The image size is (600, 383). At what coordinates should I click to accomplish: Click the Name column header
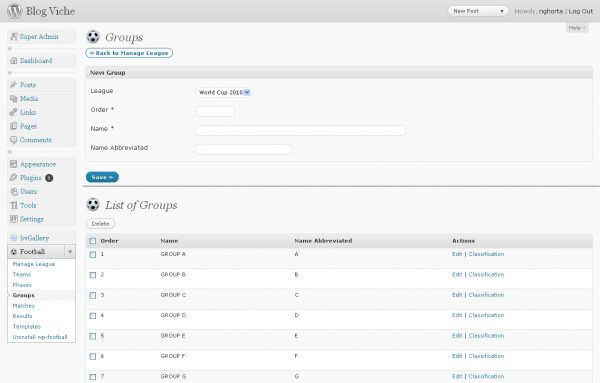click(169, 241)
